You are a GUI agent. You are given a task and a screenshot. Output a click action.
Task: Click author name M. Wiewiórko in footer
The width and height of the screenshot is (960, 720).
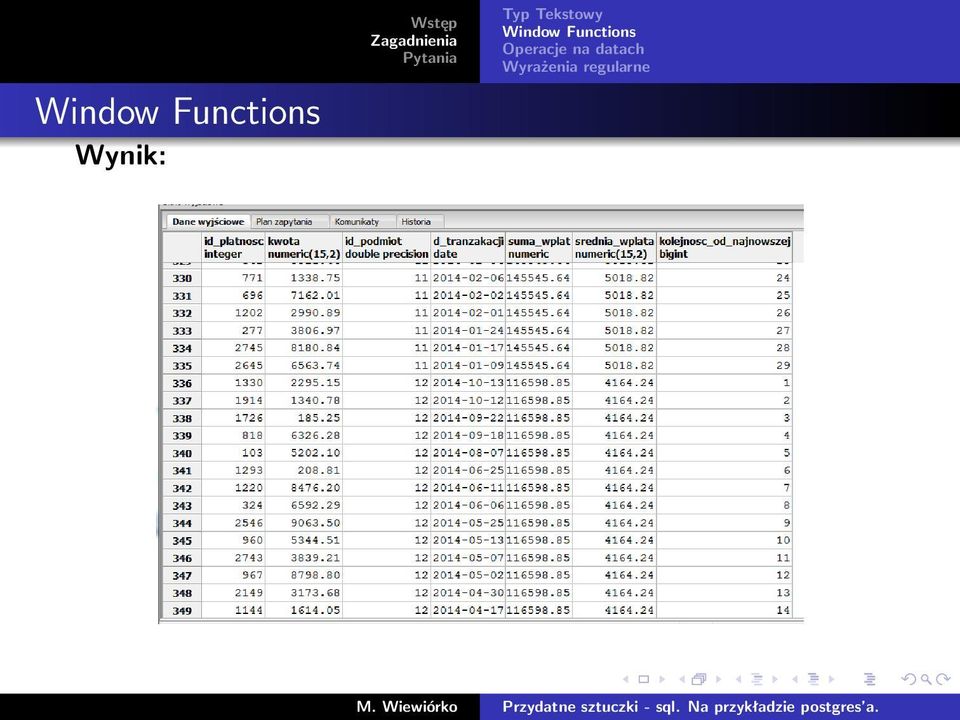coord(407,707)
